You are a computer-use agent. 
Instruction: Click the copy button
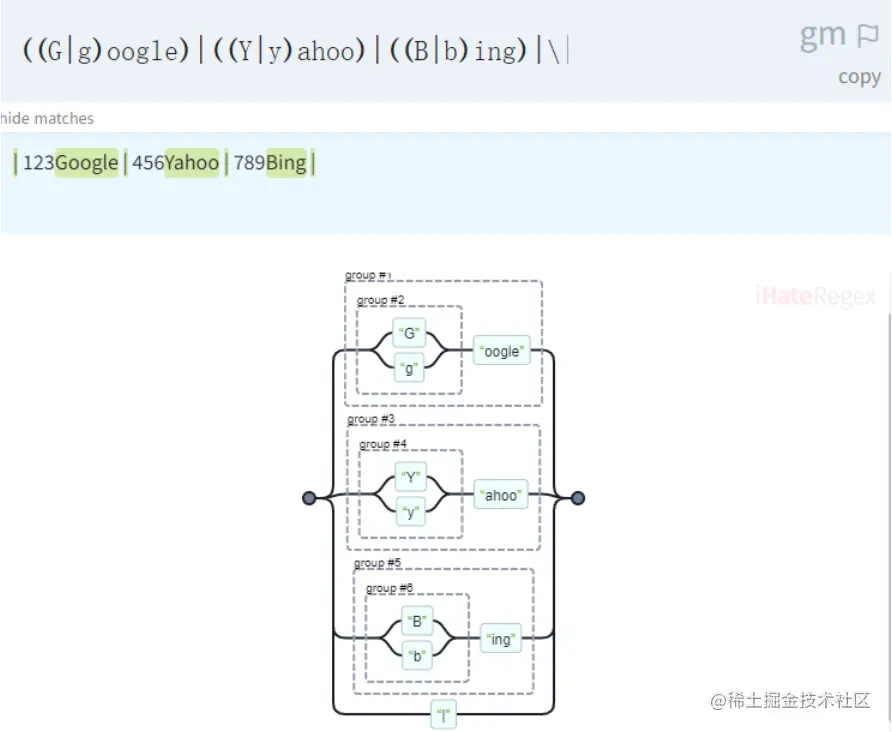860,76
